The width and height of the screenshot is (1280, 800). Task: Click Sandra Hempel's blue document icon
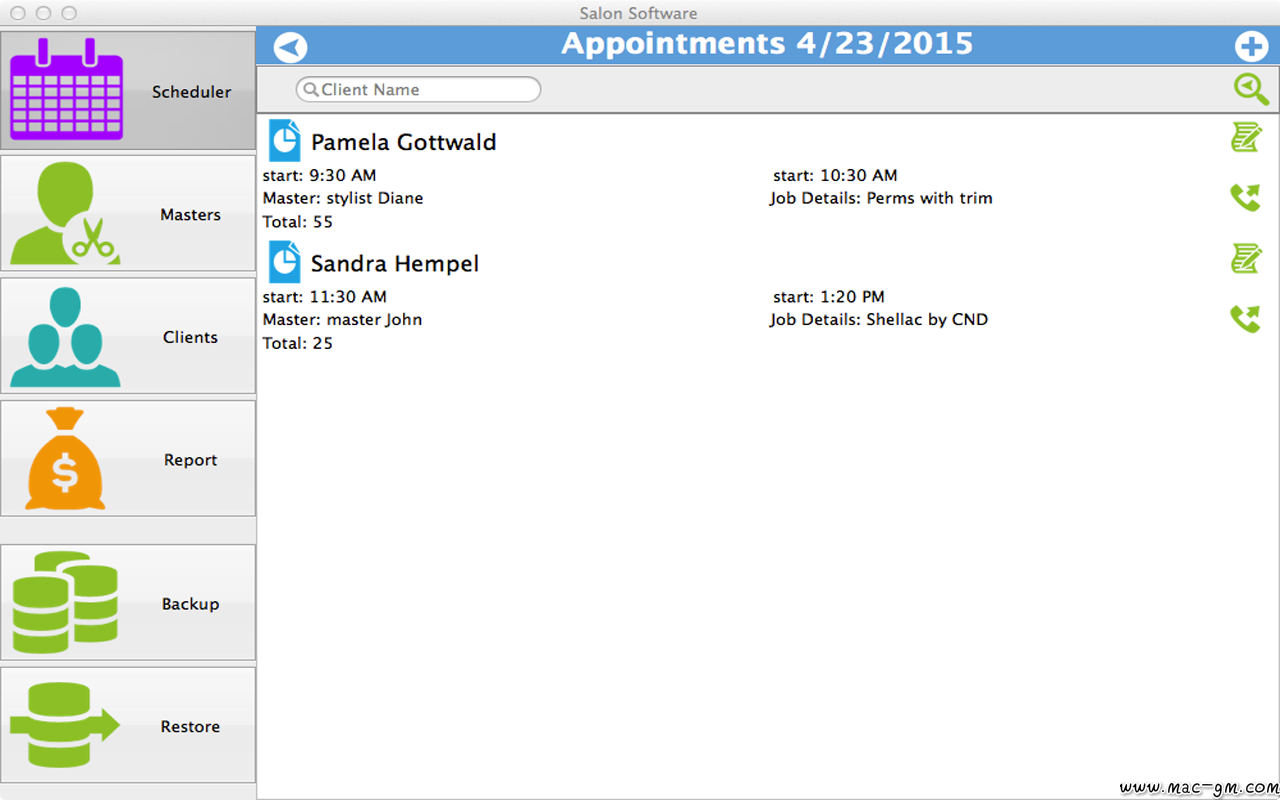click(285, 262)
